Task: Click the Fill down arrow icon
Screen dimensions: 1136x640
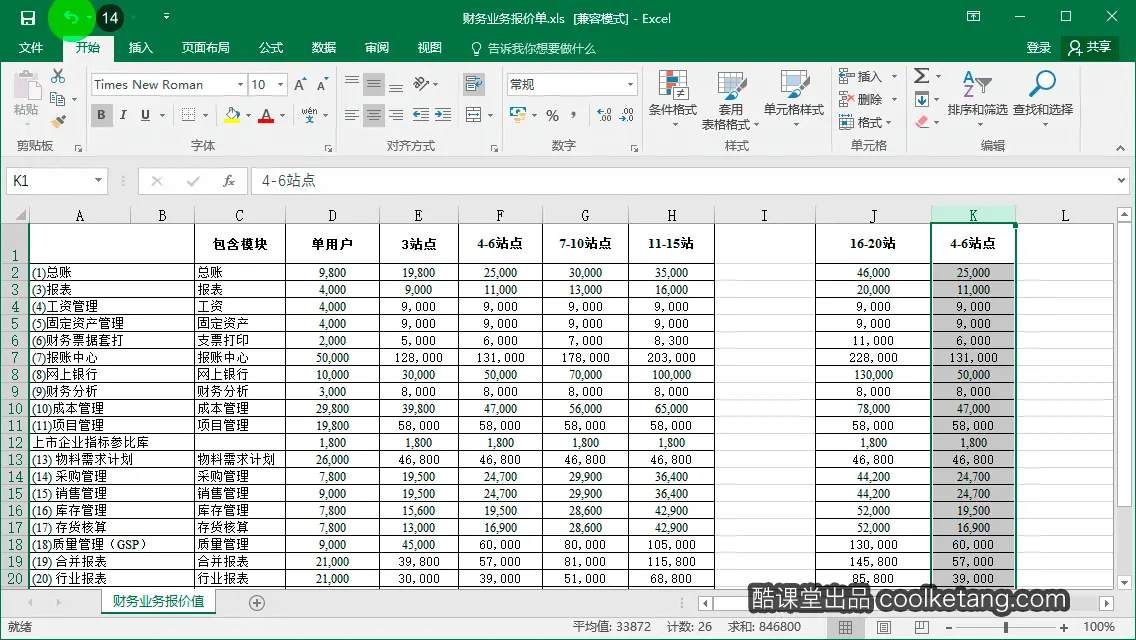Action: pos(922,99)
